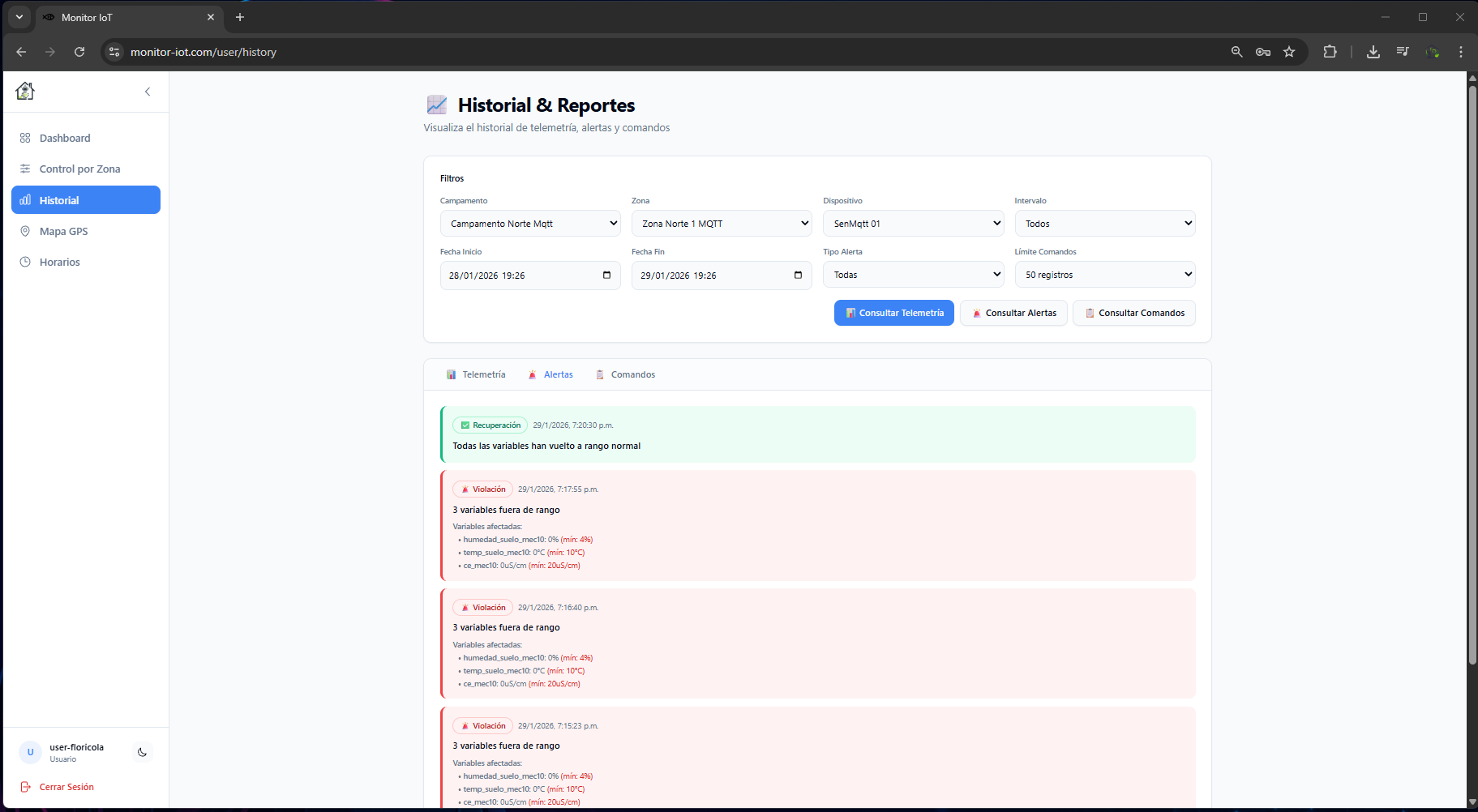Collapse the sidebar with the chevron arrow
This screenshot has height=812, width=1478.
pos(148,92)
